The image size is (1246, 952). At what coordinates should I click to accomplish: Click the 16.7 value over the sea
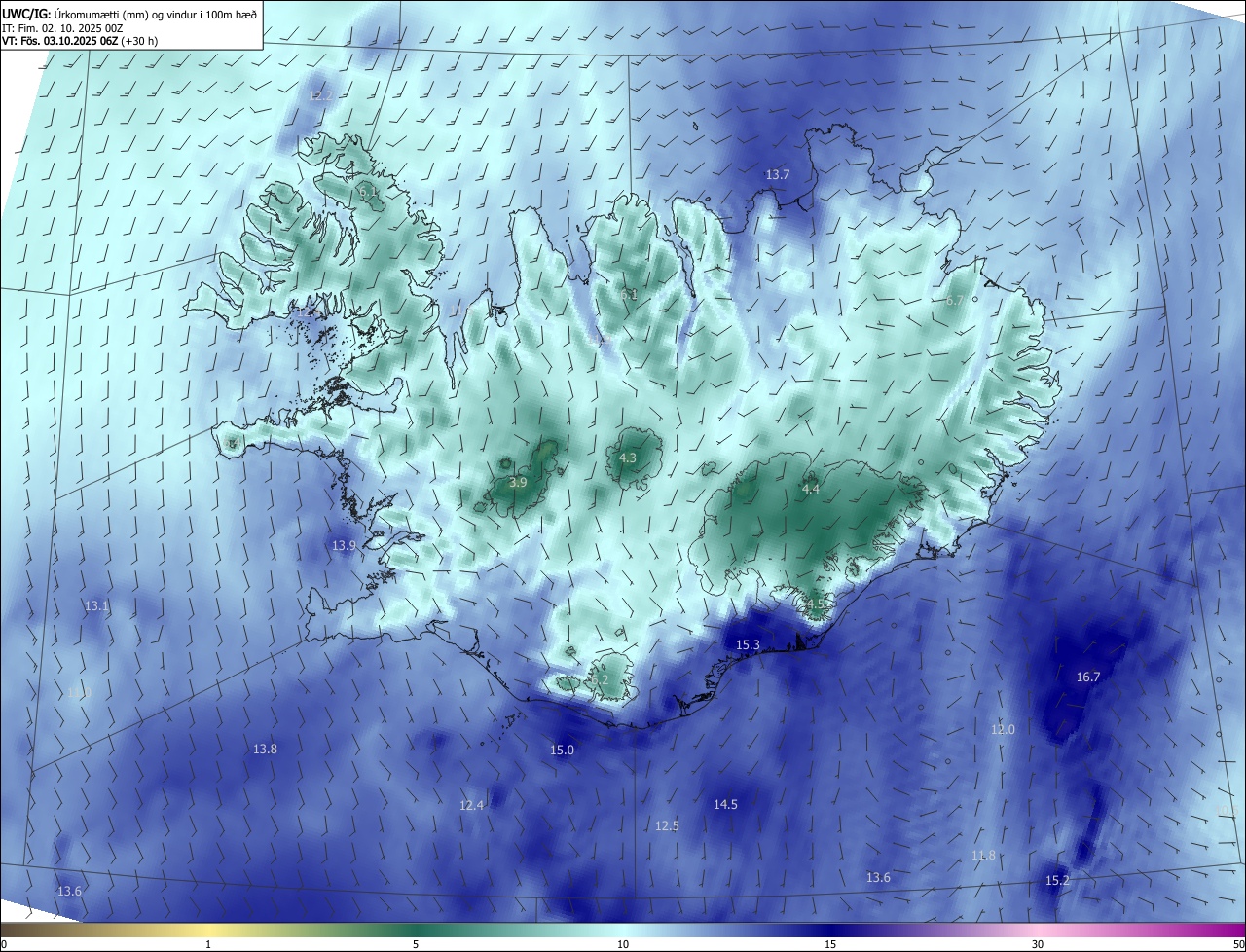(1088, 677)
